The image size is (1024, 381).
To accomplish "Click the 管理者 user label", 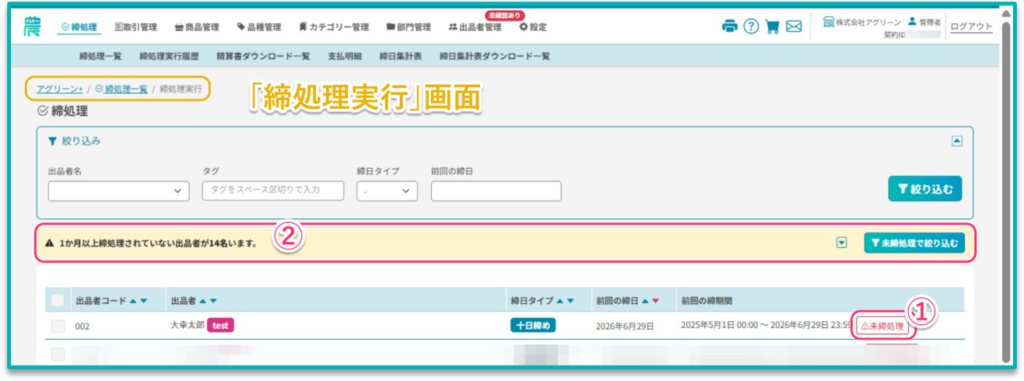I will coord(925,22).
